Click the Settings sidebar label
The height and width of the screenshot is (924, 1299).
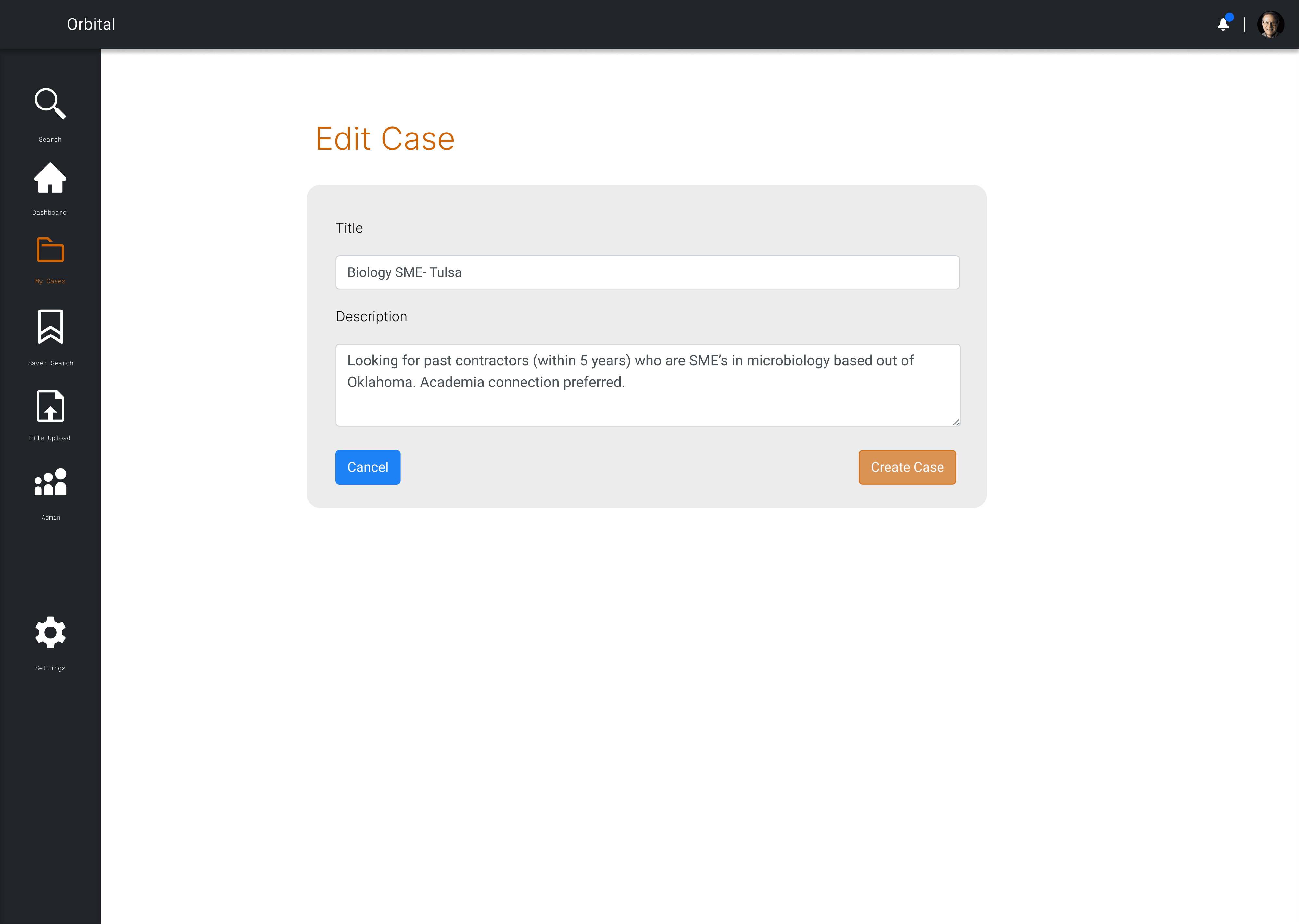tap(50, 668)
